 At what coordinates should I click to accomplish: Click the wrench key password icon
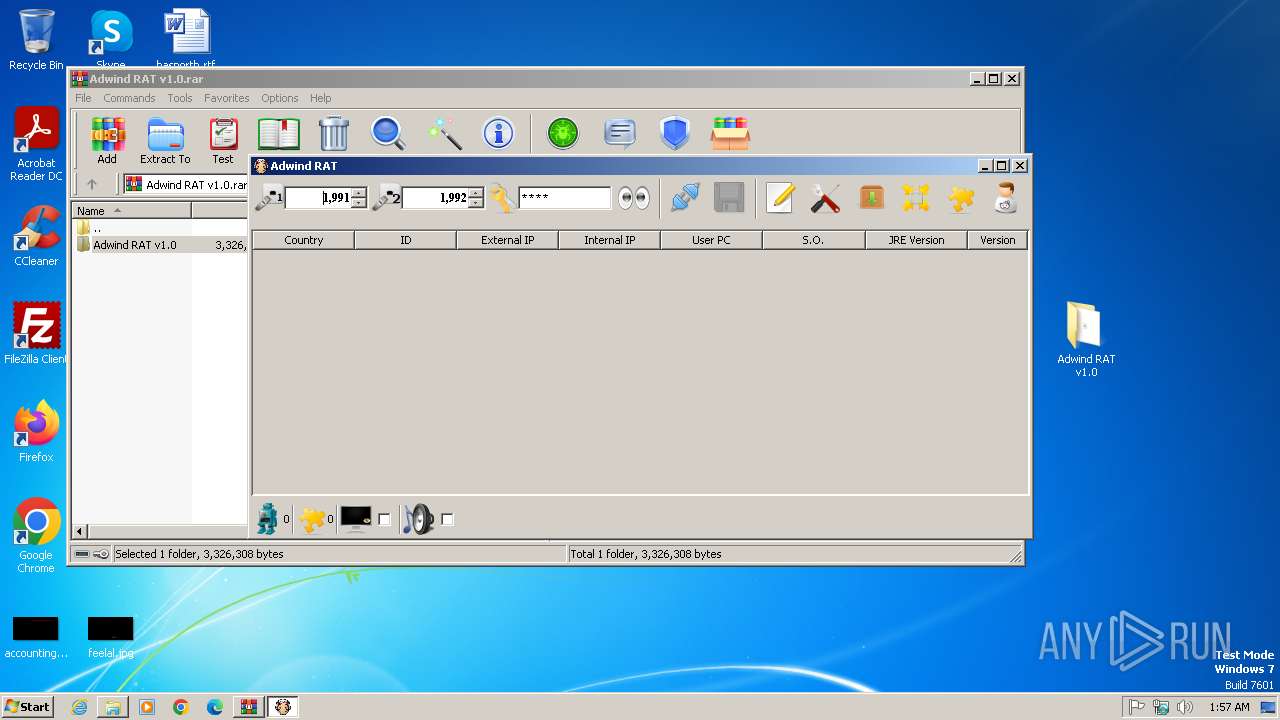pyautogui.click(x=502, y=198)
